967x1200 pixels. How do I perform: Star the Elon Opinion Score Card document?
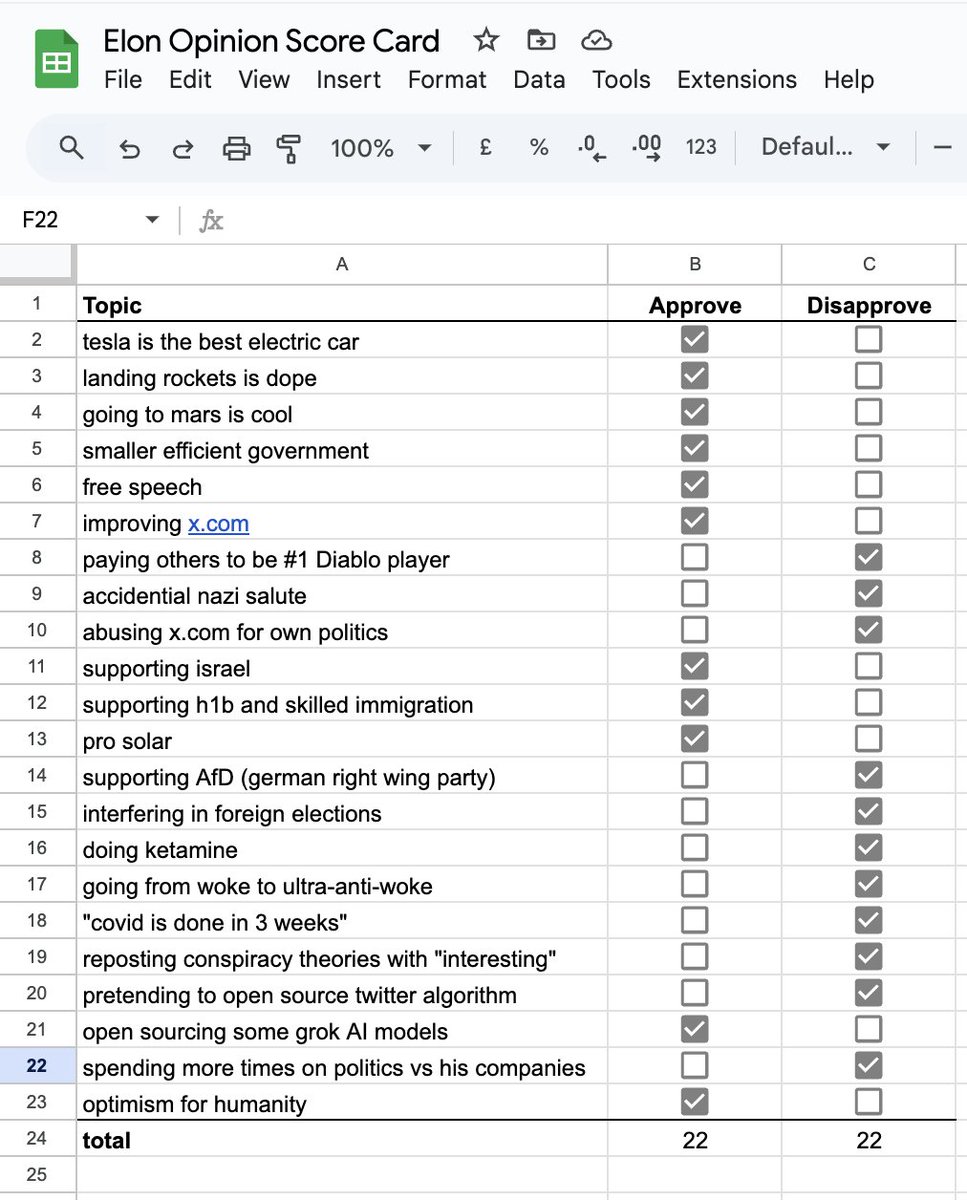pos(486,40)
